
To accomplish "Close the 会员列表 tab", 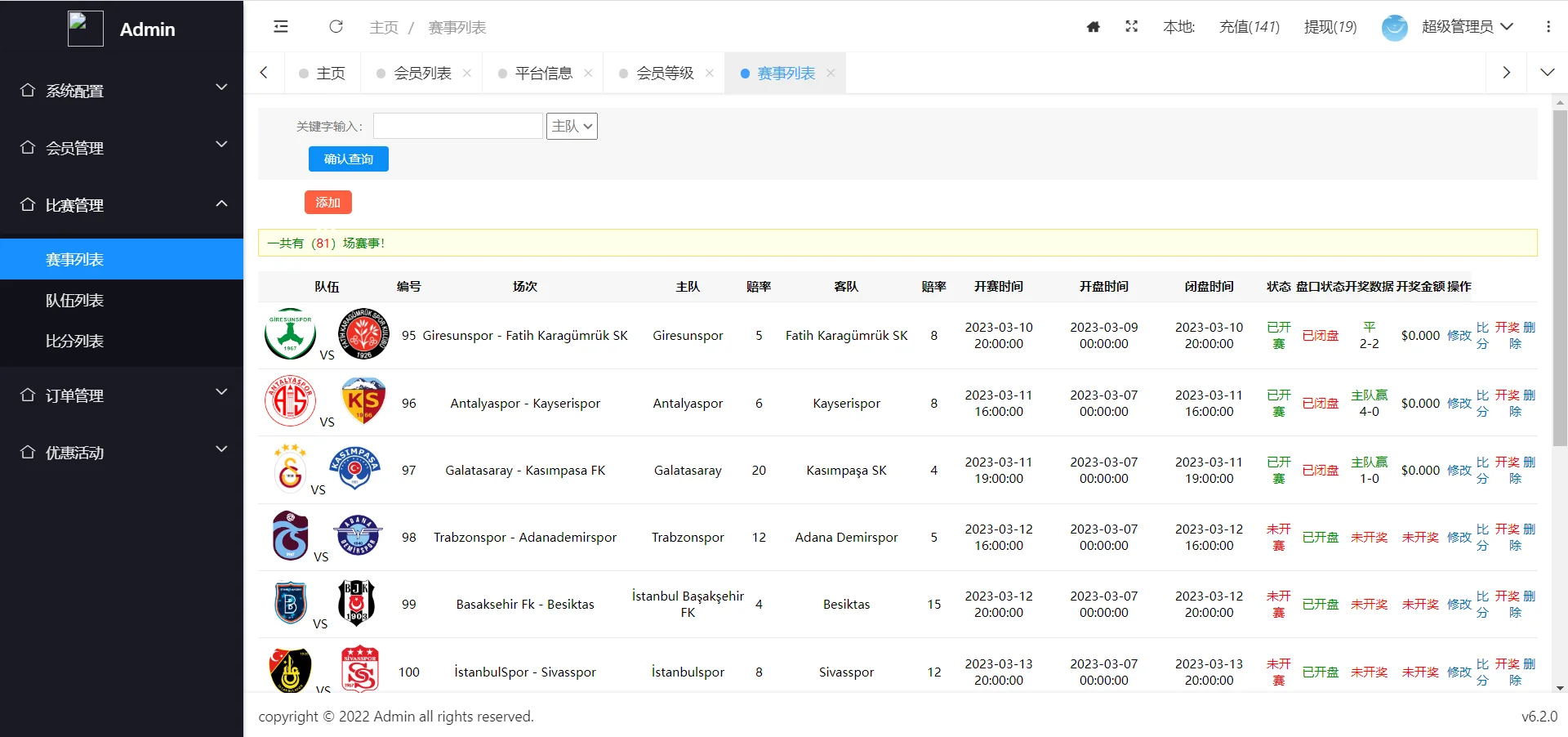I will click(467, 74).
